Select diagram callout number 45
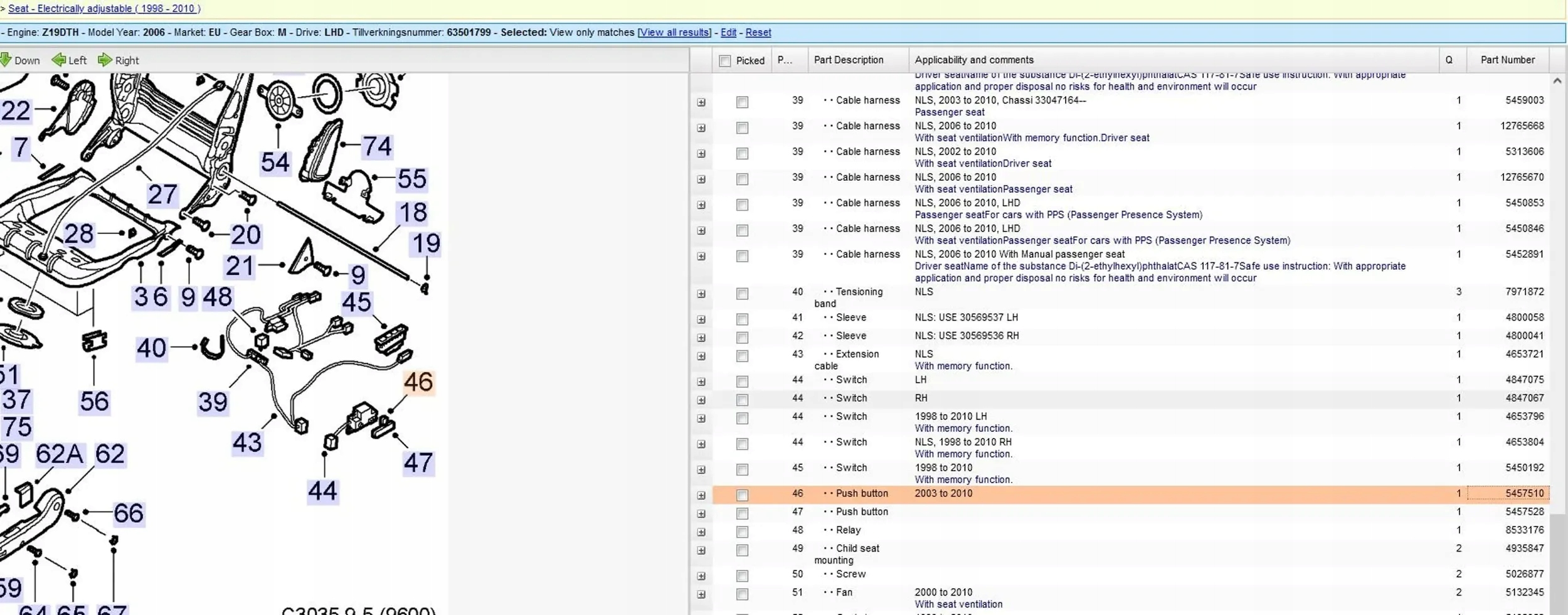 tap(356, 303)
